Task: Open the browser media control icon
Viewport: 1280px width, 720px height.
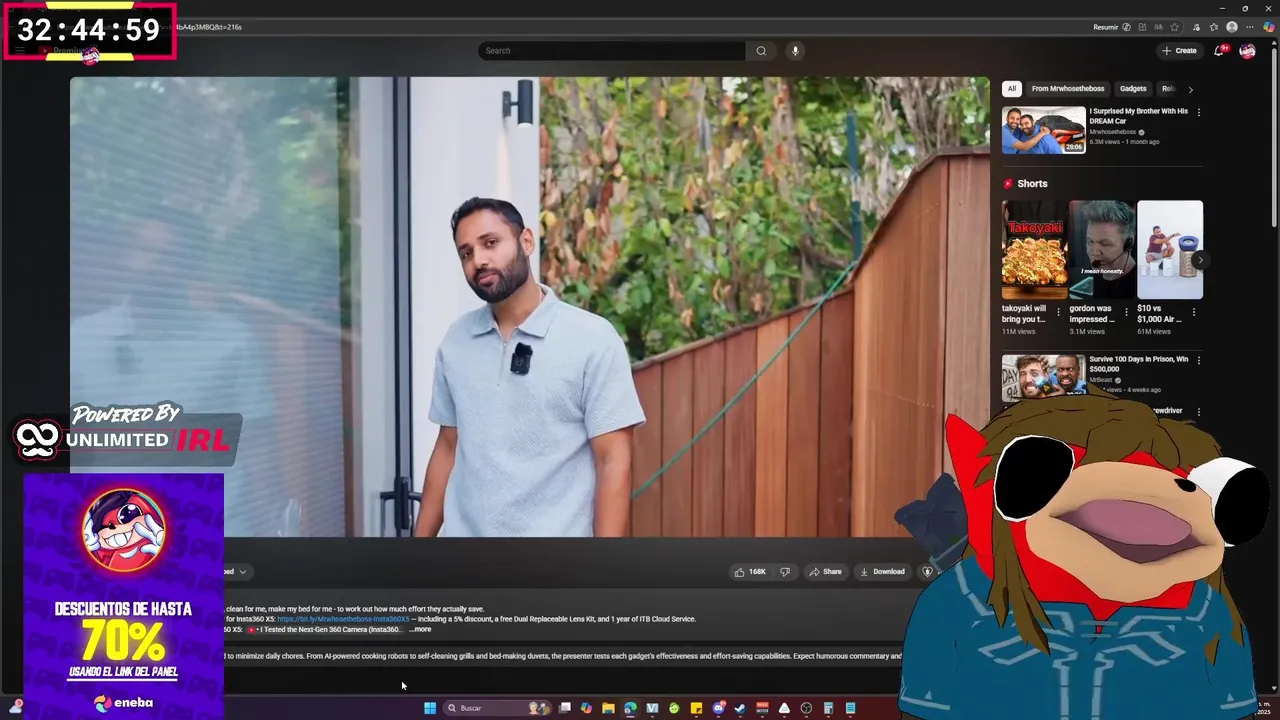Action: click(1196, 27)
